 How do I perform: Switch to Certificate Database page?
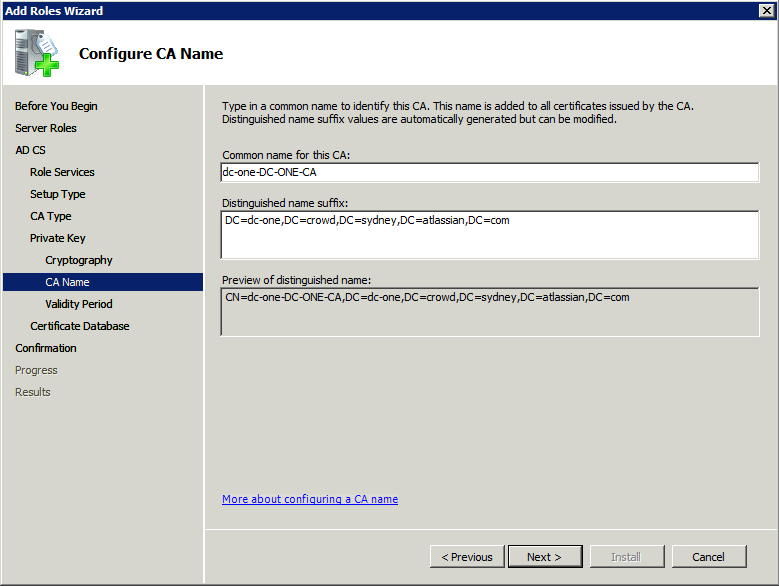click(79, 326)
